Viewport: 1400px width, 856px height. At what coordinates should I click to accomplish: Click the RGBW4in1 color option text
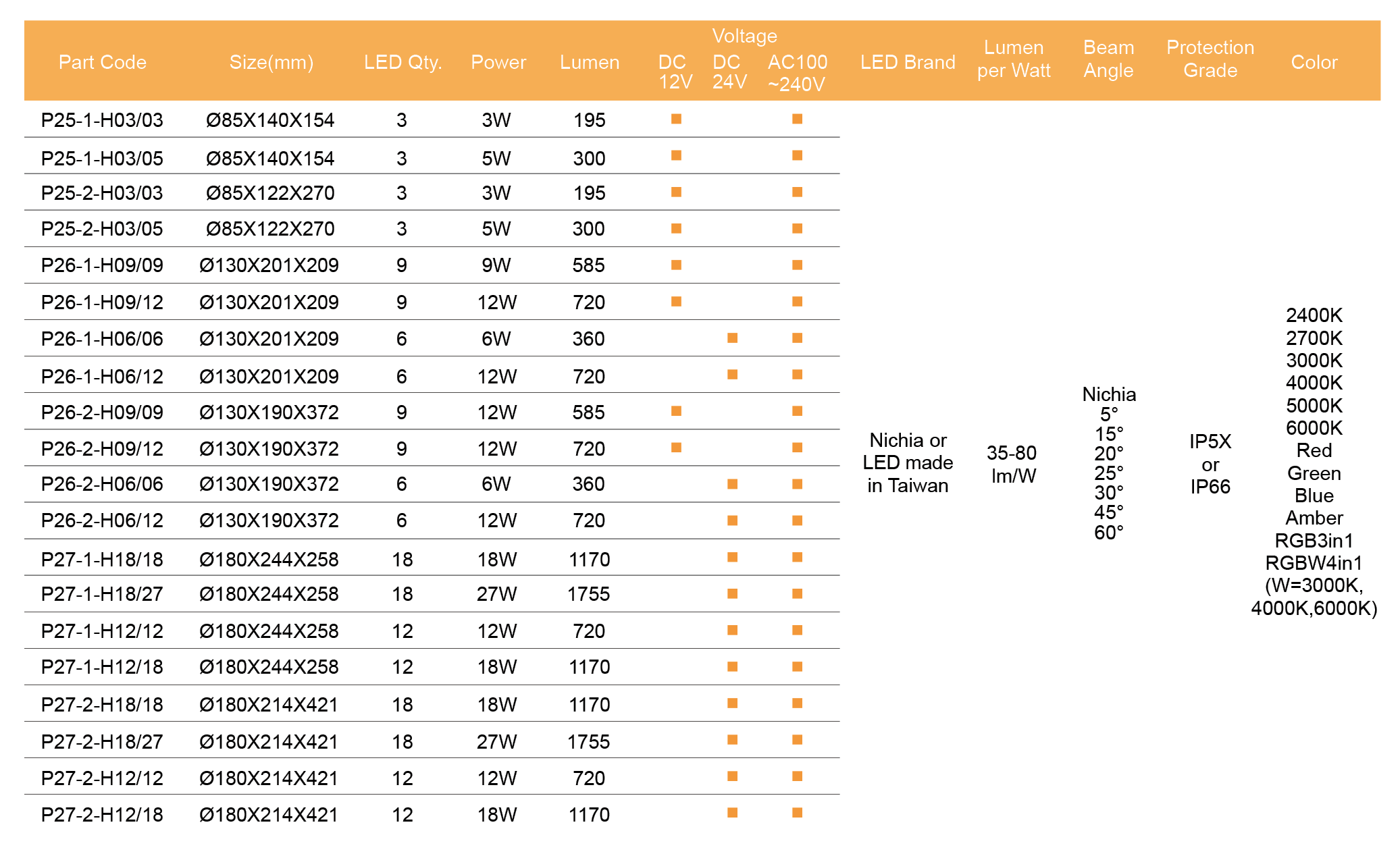tap(1313, 563)
